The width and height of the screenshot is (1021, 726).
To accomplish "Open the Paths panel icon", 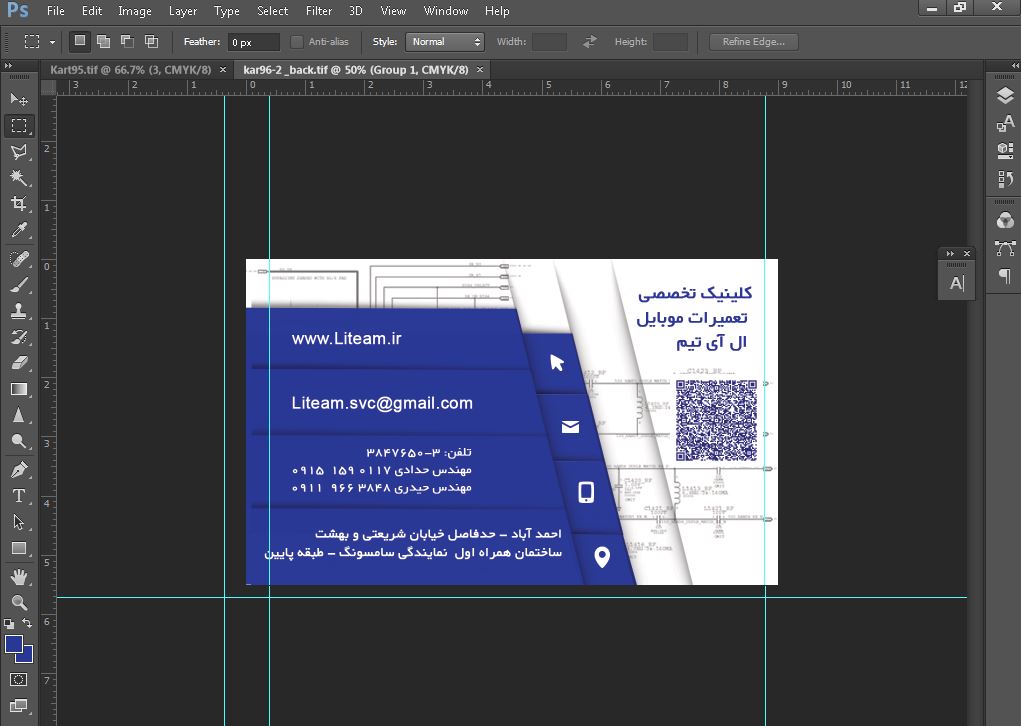I will [x=1004, y=248].
